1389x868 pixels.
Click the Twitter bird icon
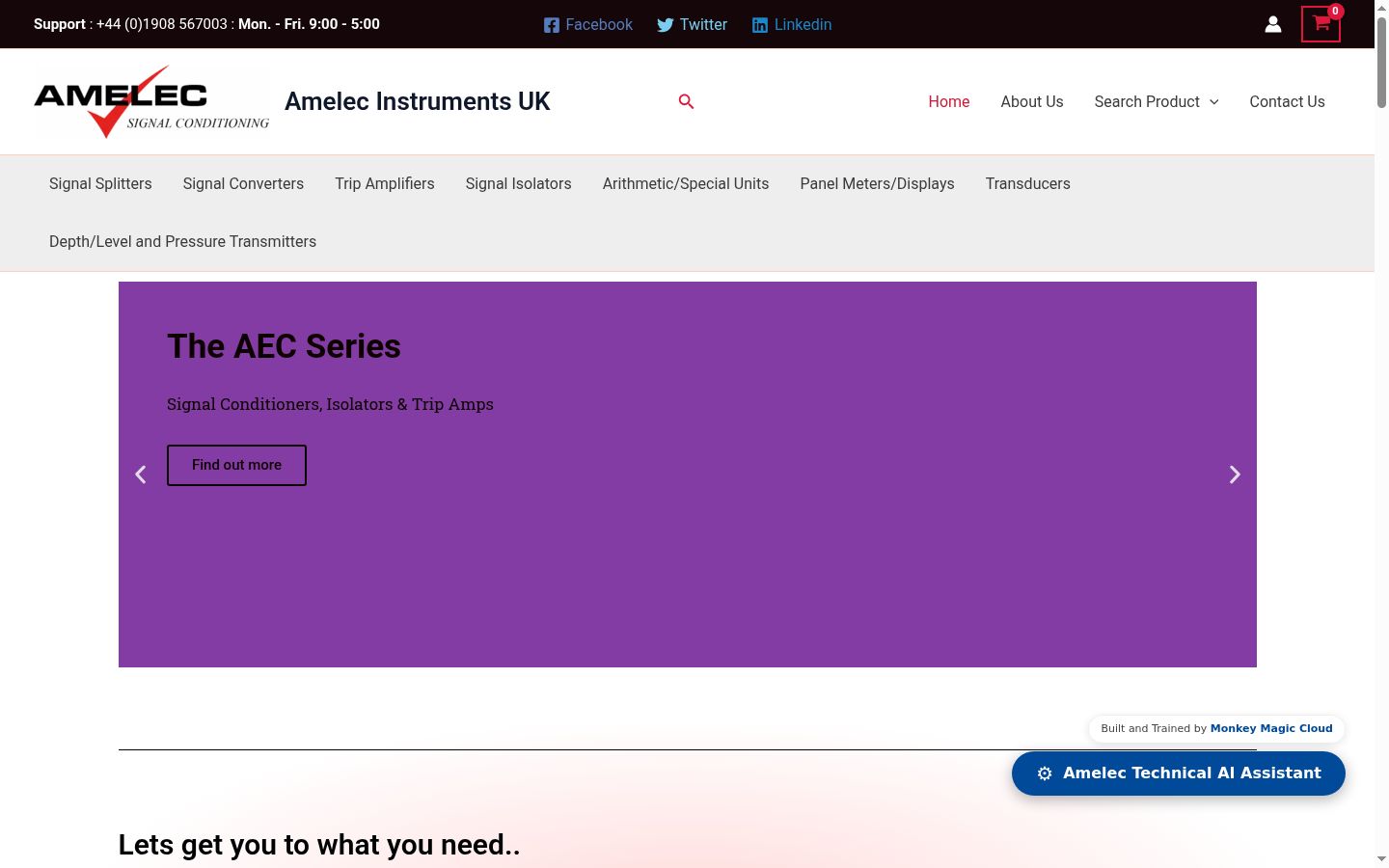(666, 25)
